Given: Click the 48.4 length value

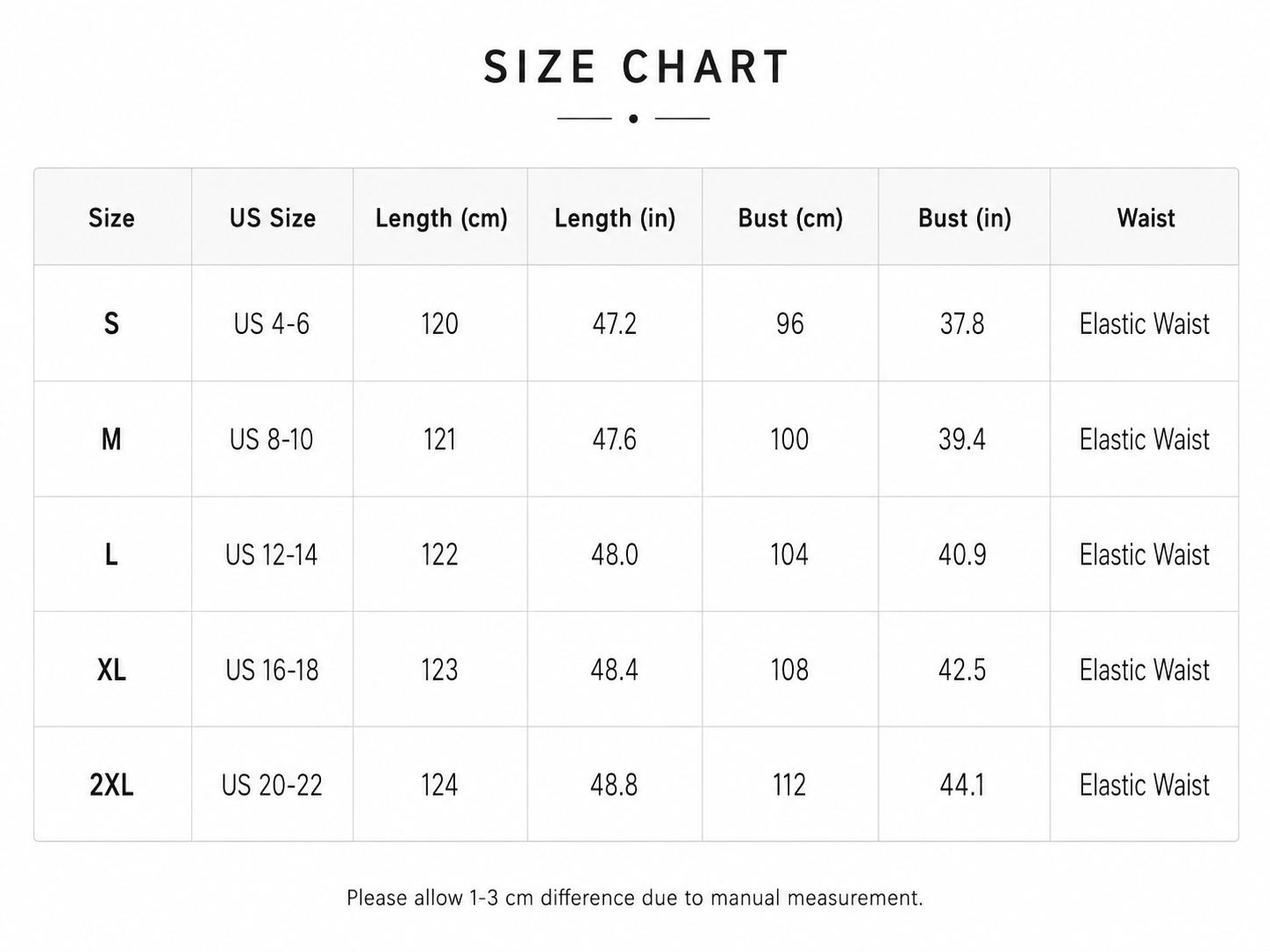Looking at the screenshot, I should click(614, 671).
